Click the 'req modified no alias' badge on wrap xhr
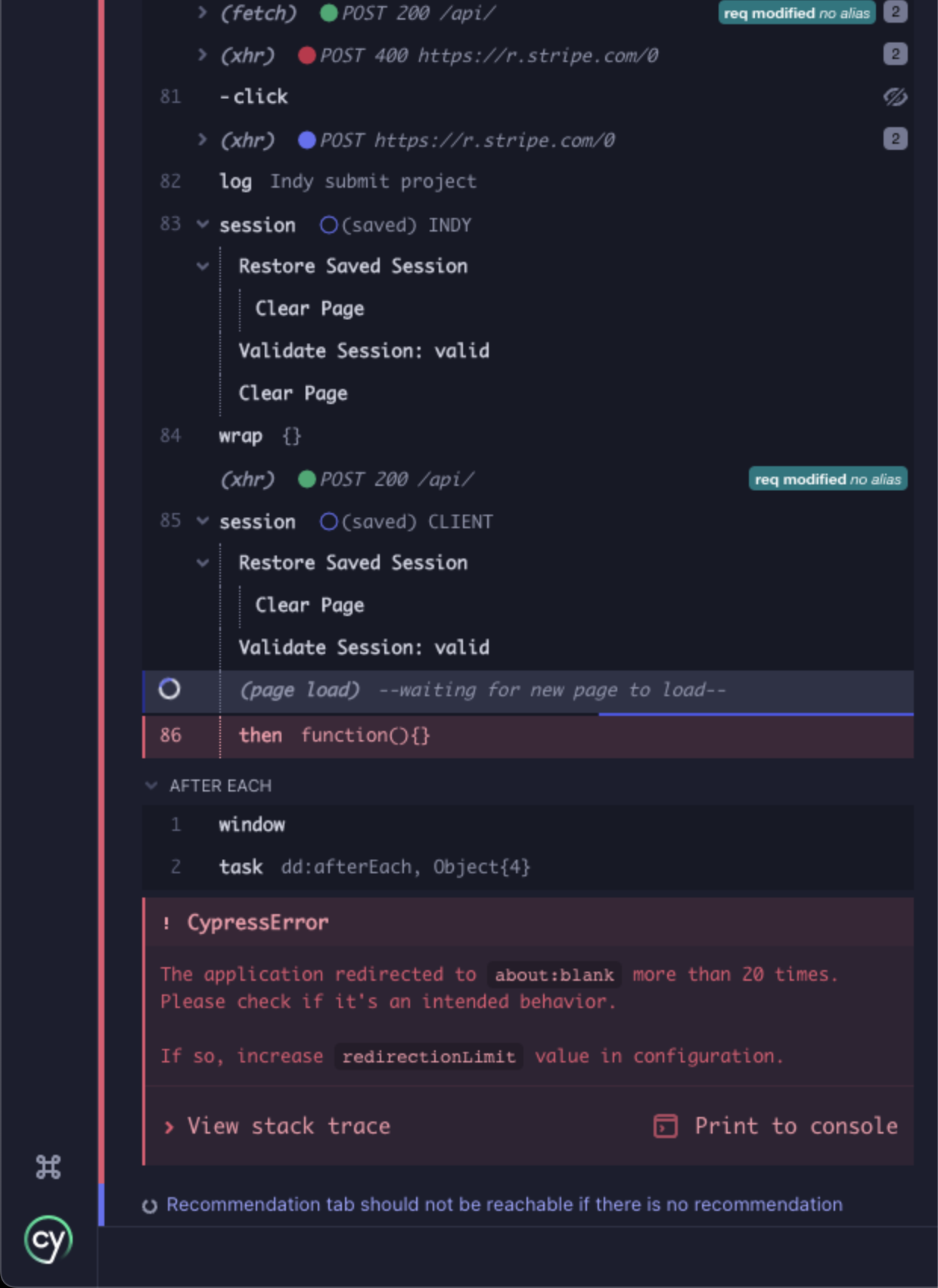938x1288 pixels. coord(828,478)
